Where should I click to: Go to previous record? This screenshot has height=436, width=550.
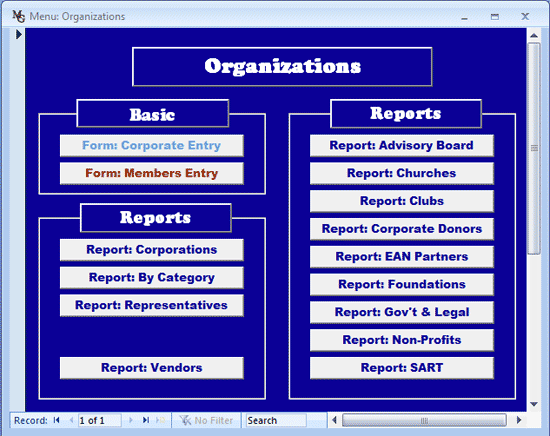click(72, 420)
